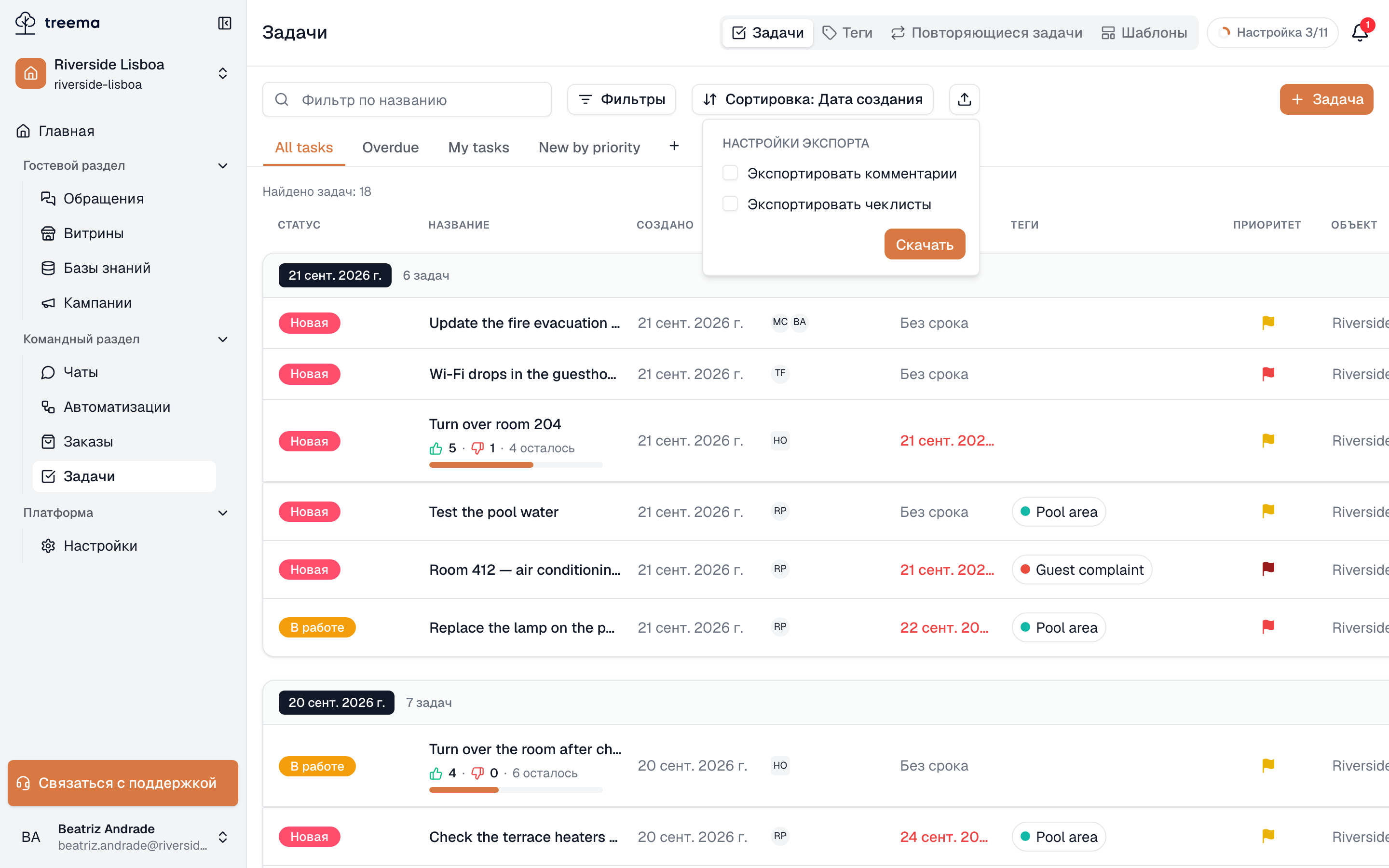Screen dimensions: 1389x868
Task: Enable Экспортировать комментарии checkbox
Action: coord(730,173)
